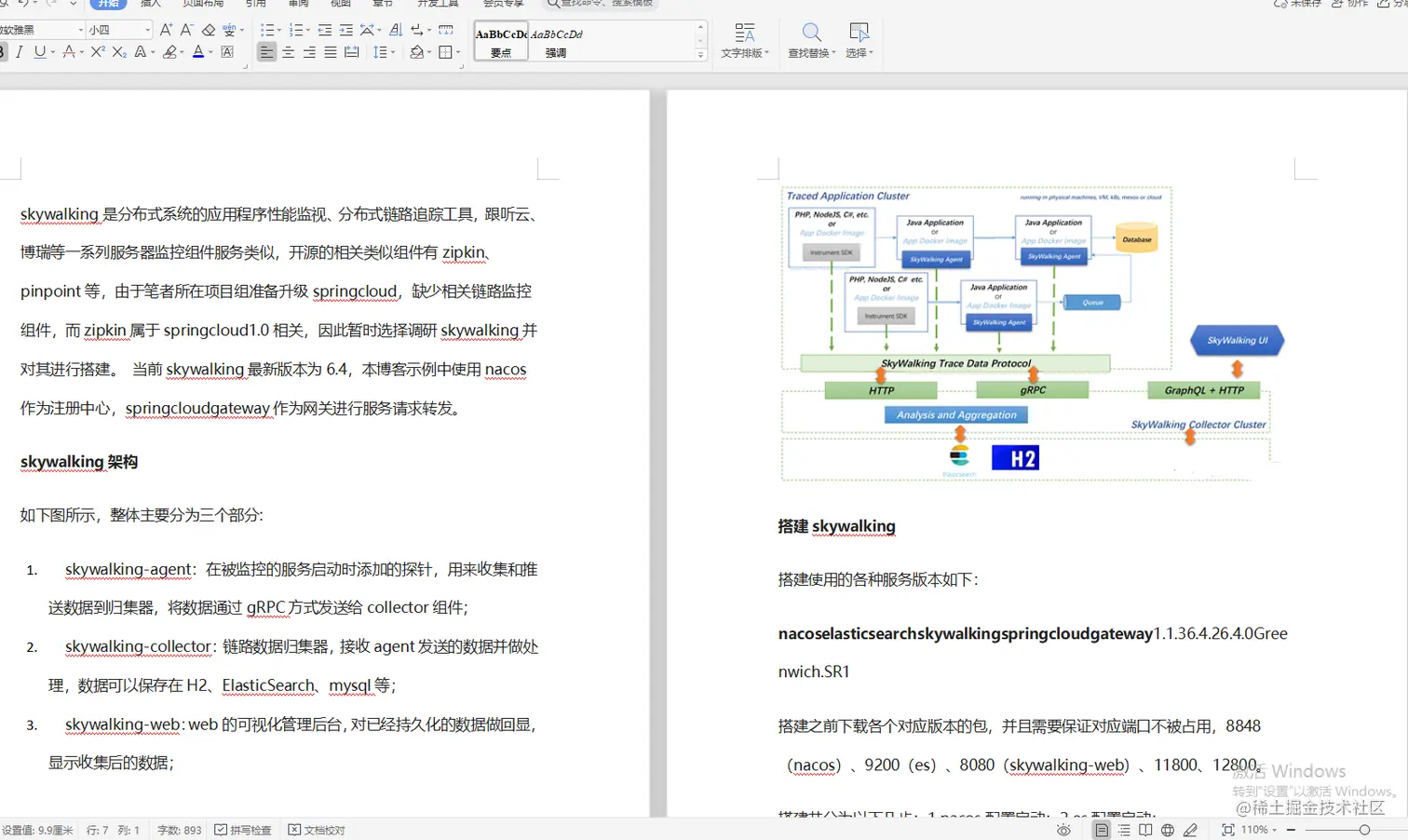
Task: Expand underline style dropdown arrow
Action: 52,52
